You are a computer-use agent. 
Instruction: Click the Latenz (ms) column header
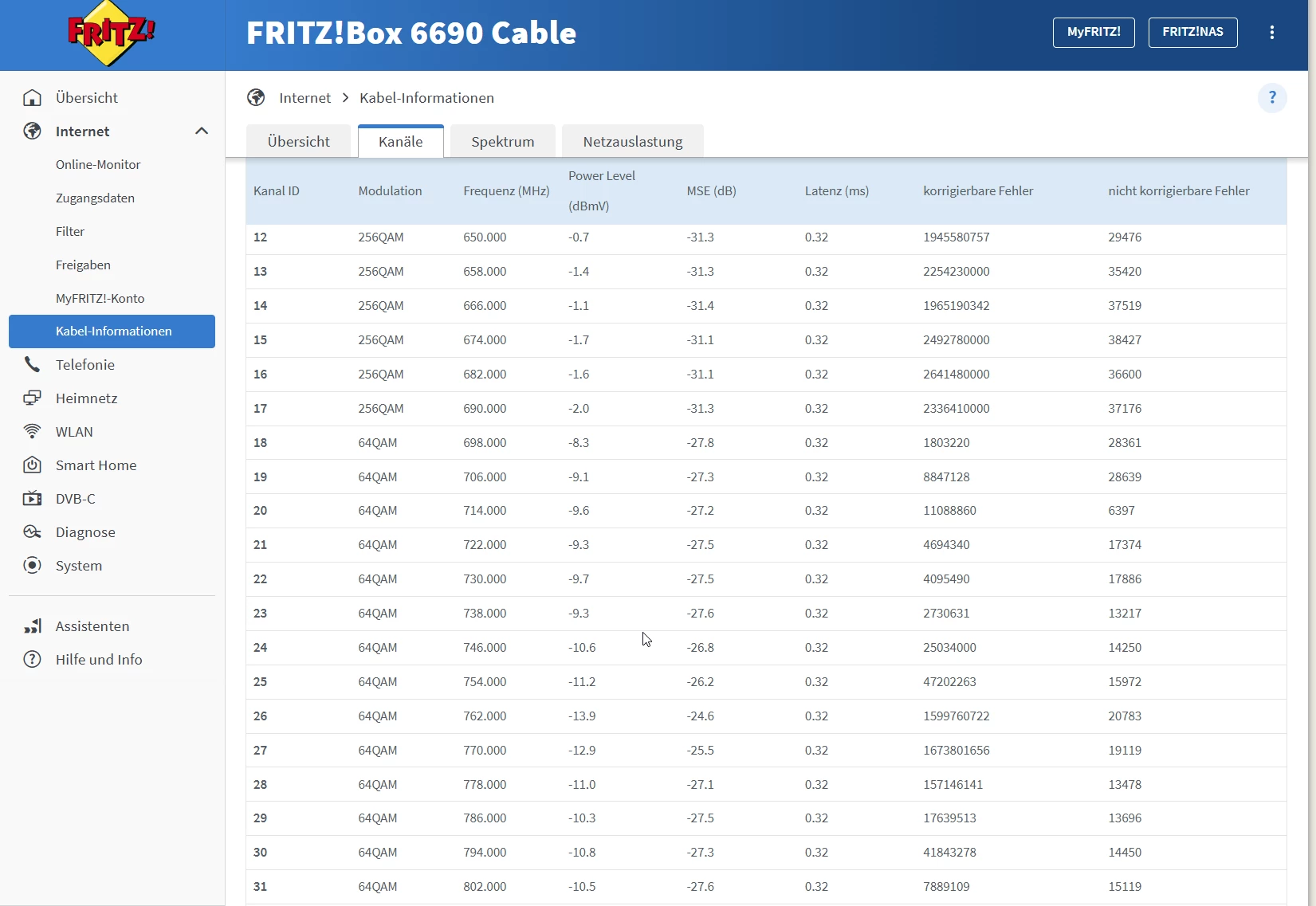point(837,191)
